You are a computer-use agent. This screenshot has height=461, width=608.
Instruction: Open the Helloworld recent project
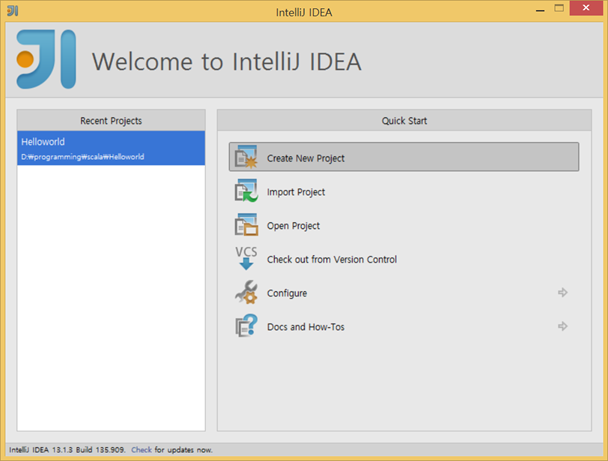pos(111,148)
